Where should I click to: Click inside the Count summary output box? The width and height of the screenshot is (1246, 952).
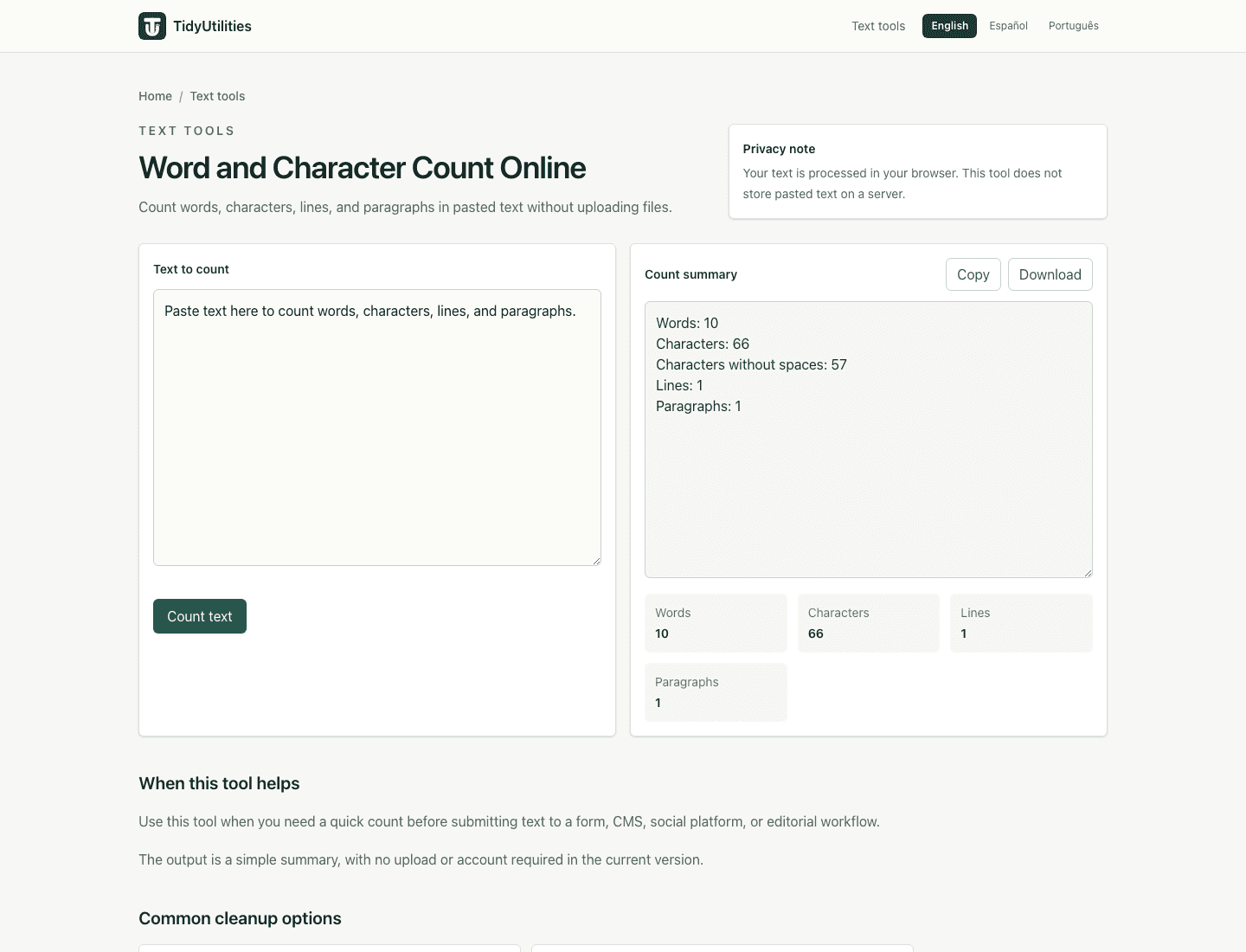pyautogui.click(x=869, y=440)
